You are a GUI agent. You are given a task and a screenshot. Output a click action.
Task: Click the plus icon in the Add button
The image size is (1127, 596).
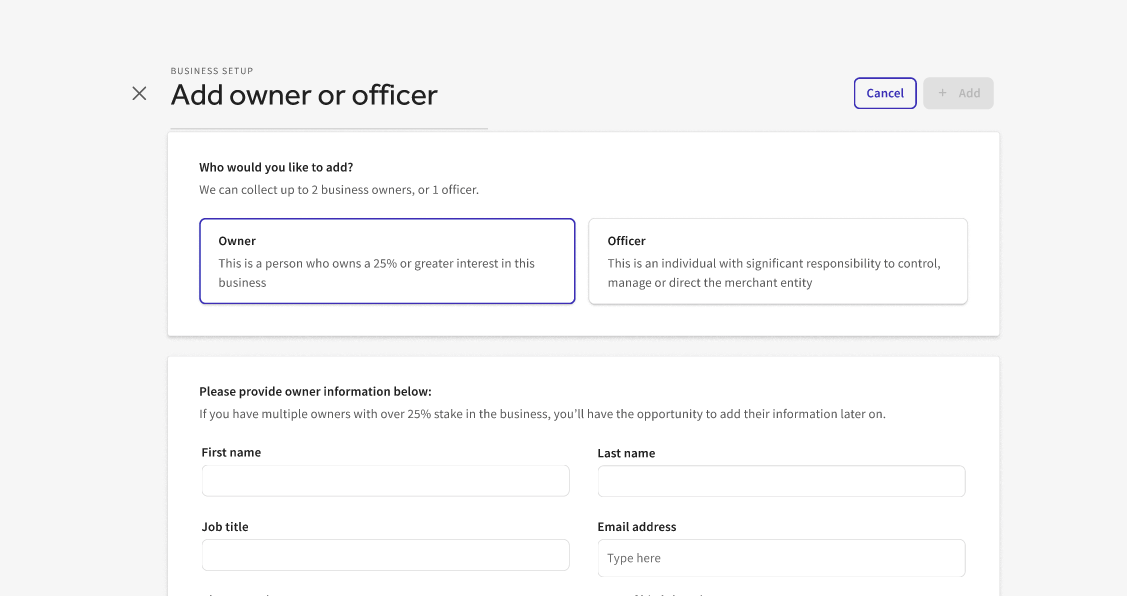tap(942, 93)
